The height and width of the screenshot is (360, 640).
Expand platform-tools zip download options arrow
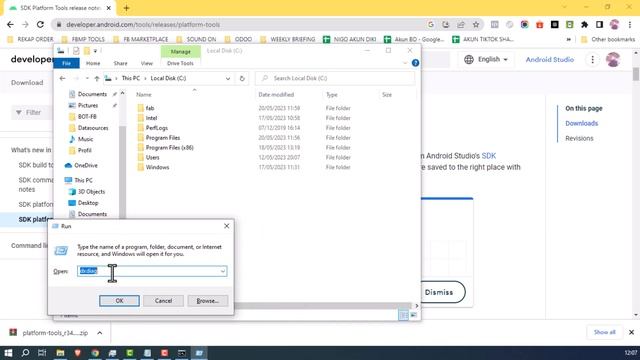click(x=100, y=333)
